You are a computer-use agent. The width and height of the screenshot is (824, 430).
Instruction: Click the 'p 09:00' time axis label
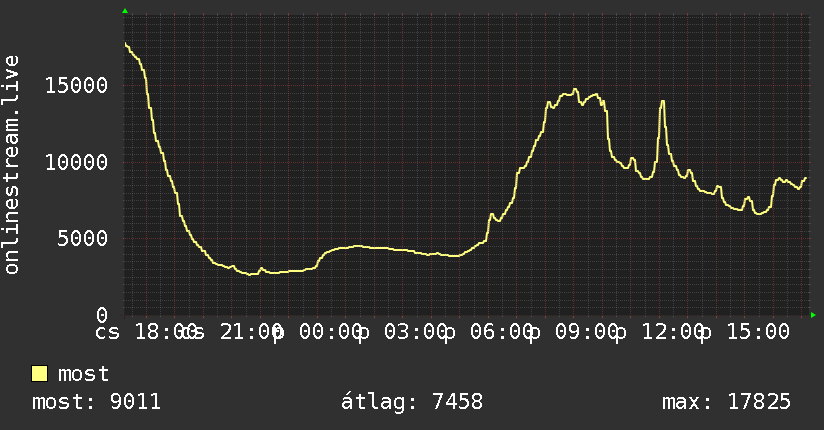coord(573,332)
